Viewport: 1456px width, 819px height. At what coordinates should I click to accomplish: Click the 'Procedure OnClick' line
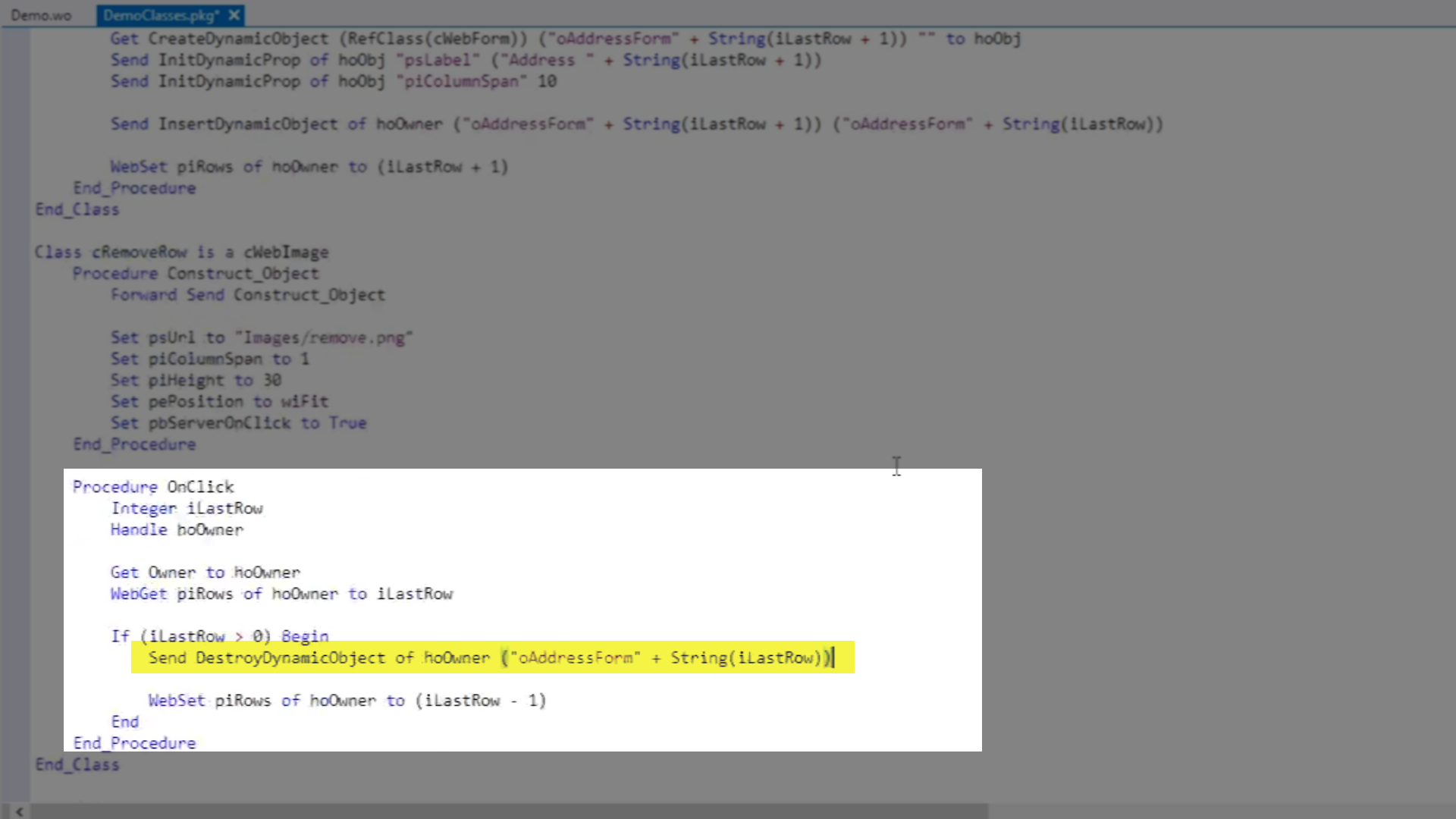(153, 487)
